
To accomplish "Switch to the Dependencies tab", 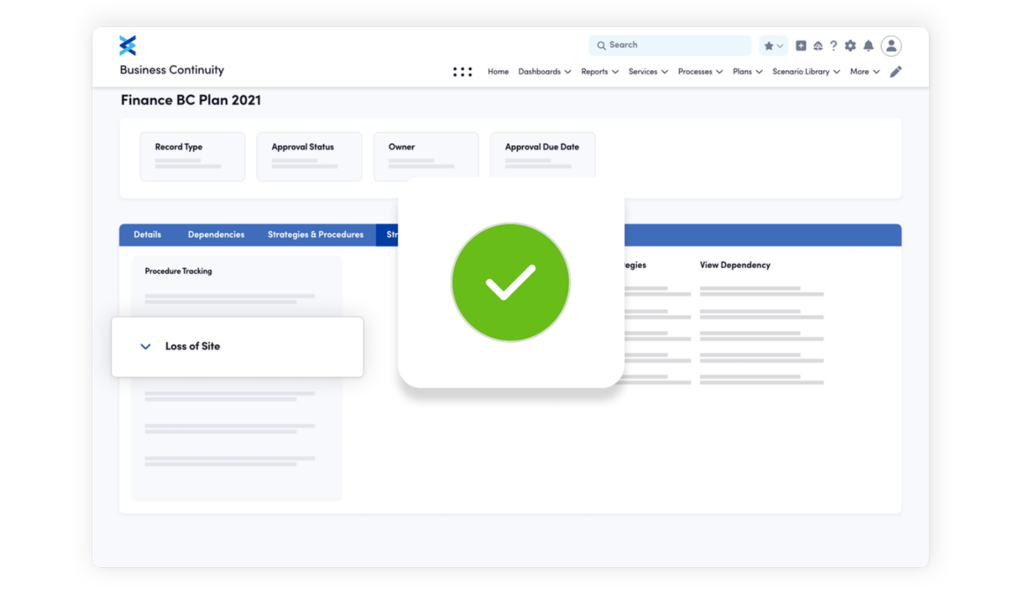I will 216,235.
